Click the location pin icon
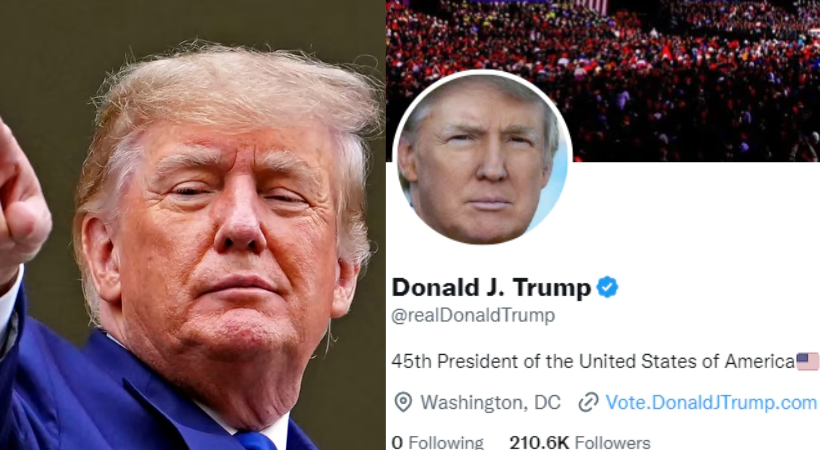The image size is (820, 450). 403,402
